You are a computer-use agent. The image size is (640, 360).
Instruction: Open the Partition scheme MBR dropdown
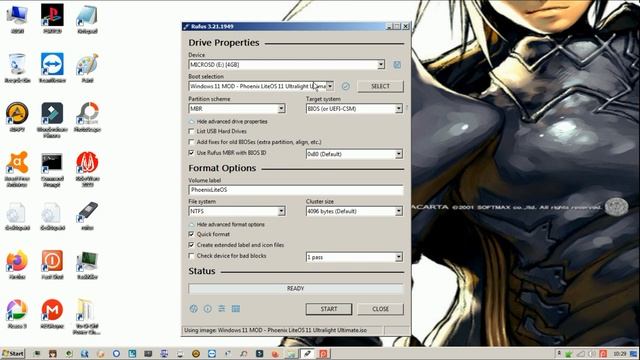[x=237, y=109]
